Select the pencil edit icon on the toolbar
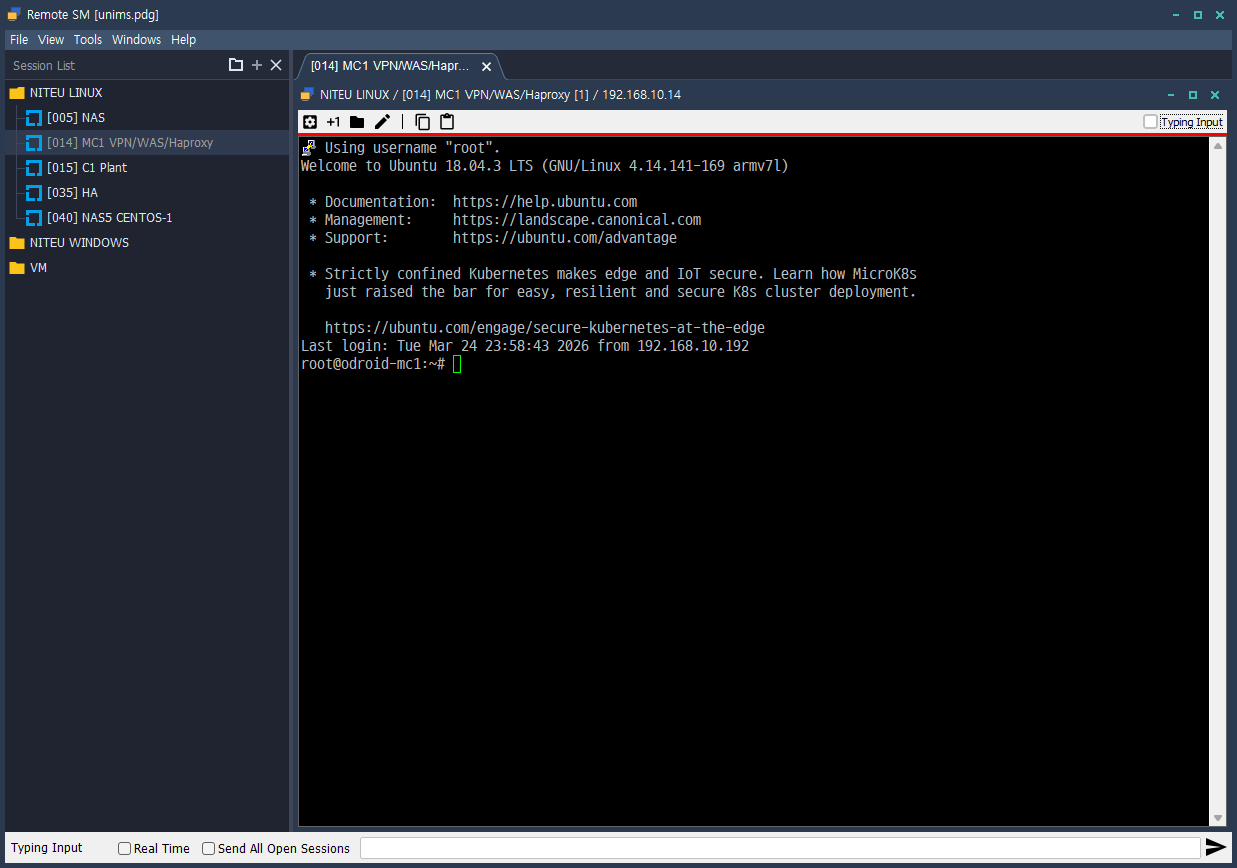The height and width of the screenshot is (868, 1237). (382, 121)
